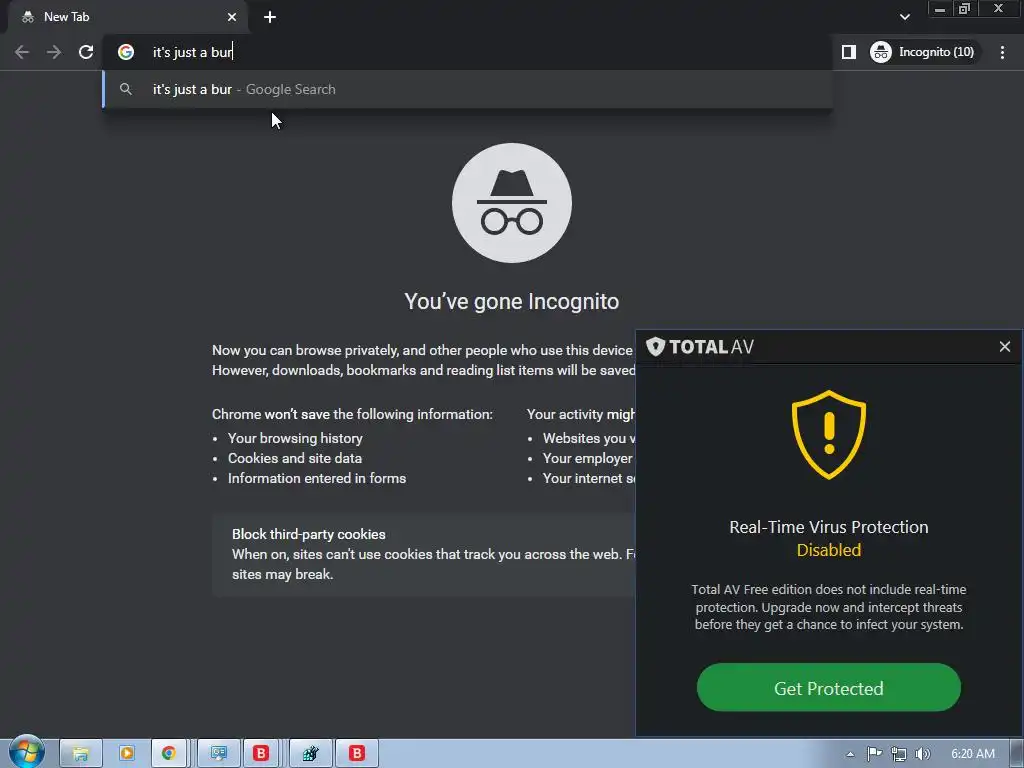Restore down the Chrome window
This screenshot has height=768, width=1024.
(964, 9)
